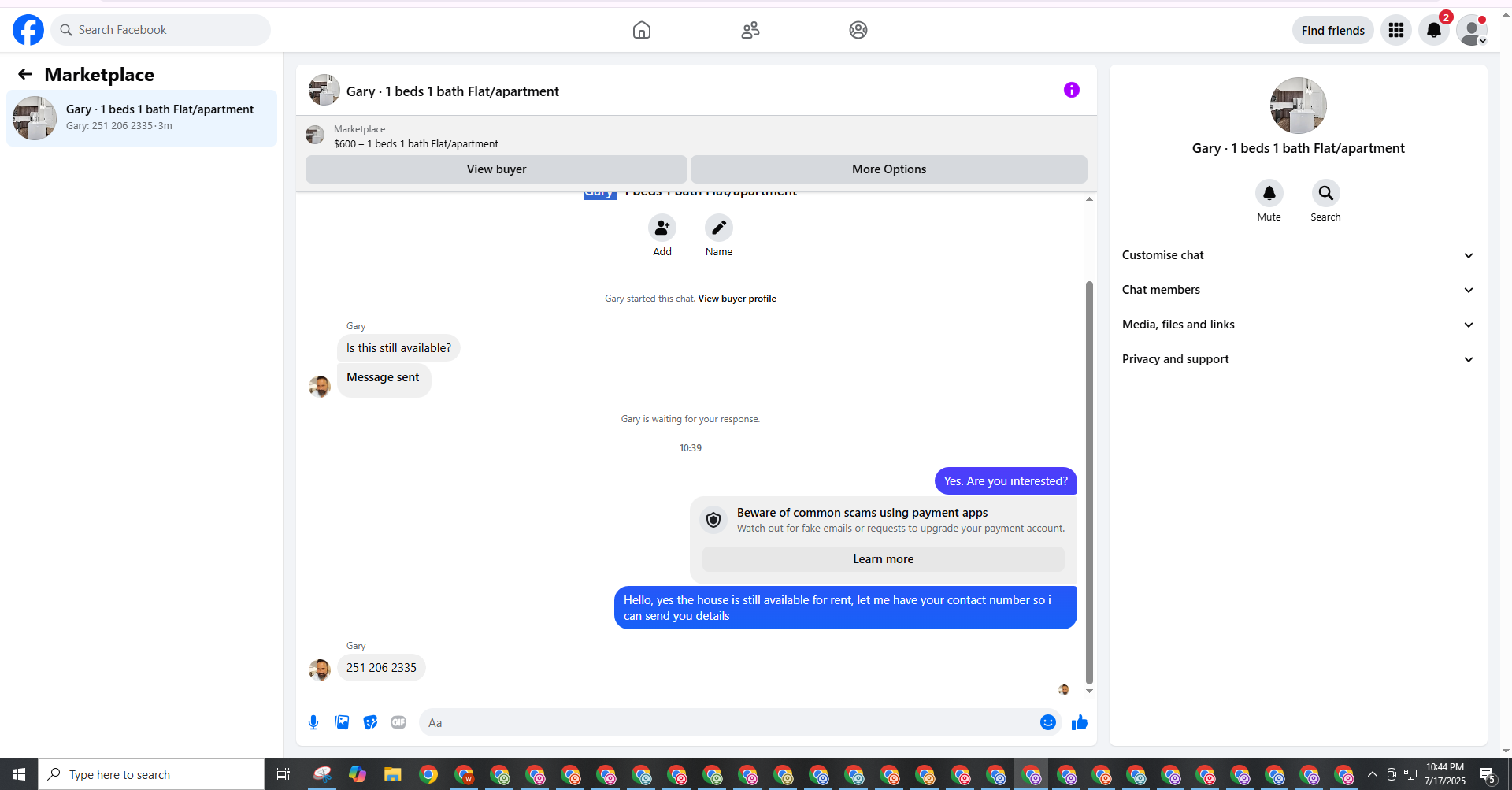Click the Find friends button

click(1333, 30)
